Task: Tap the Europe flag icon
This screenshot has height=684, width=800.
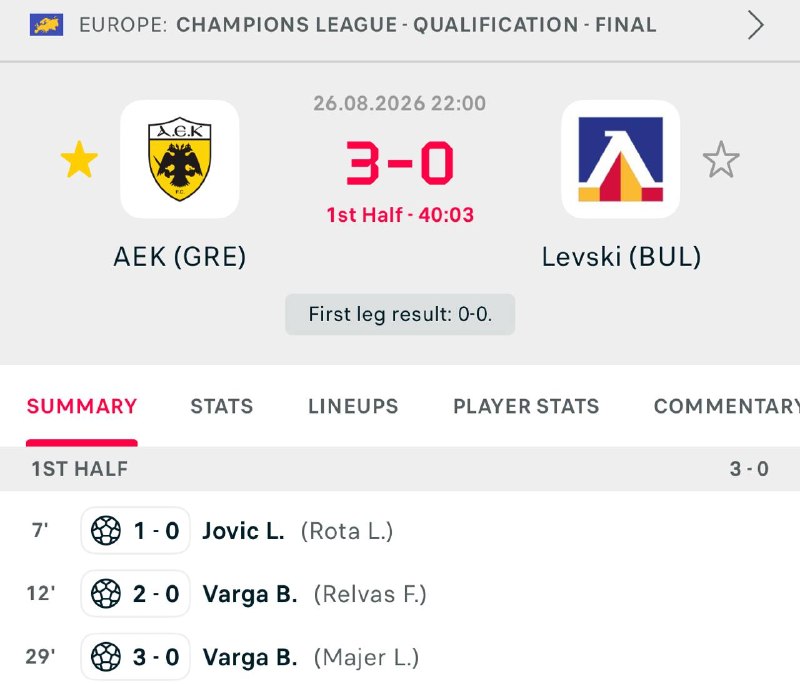Action: pos(46,25)
